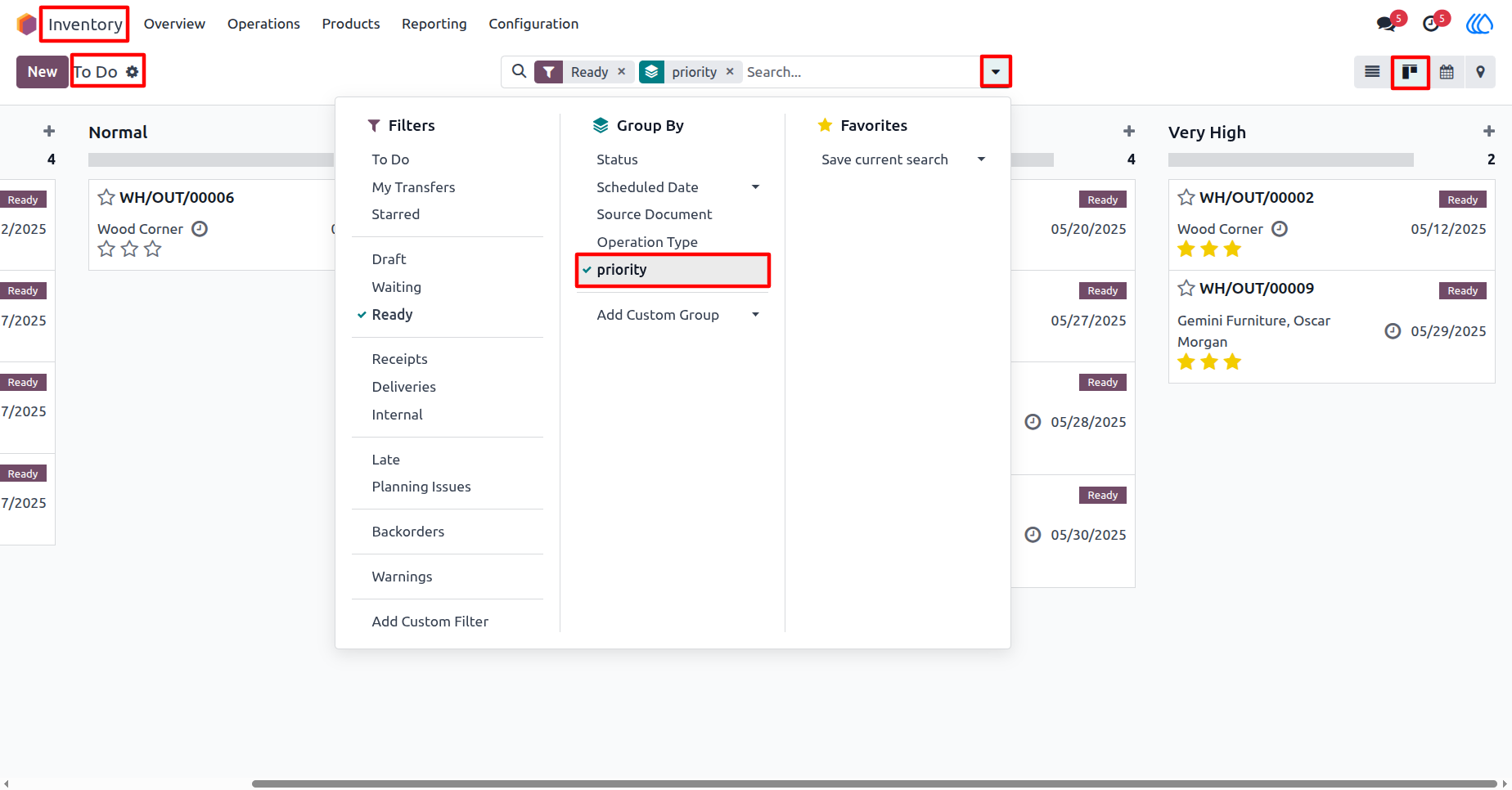This screenshot has width=1512, height=790.
Task: Star the WH/OUT/00006 transfer
Action: [106, 197]
